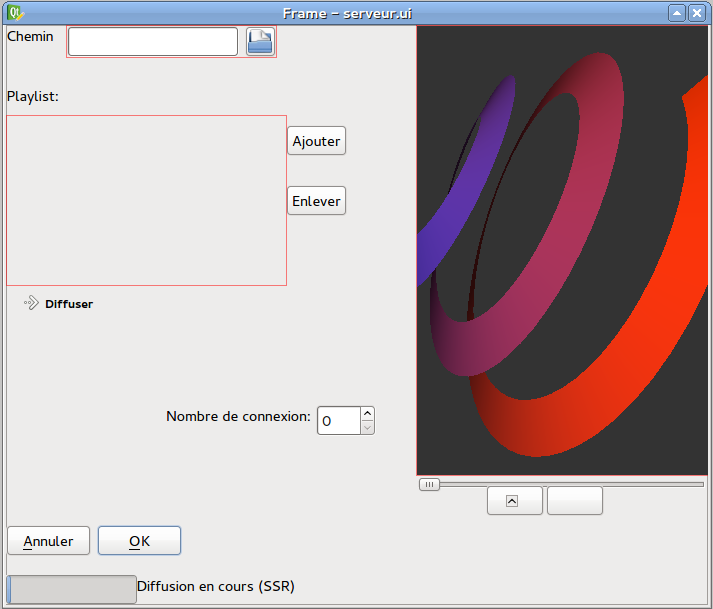Click the 3D rings video preview
Image resolution: width=713 pixels, height=609 pixels.
point(561,250)
